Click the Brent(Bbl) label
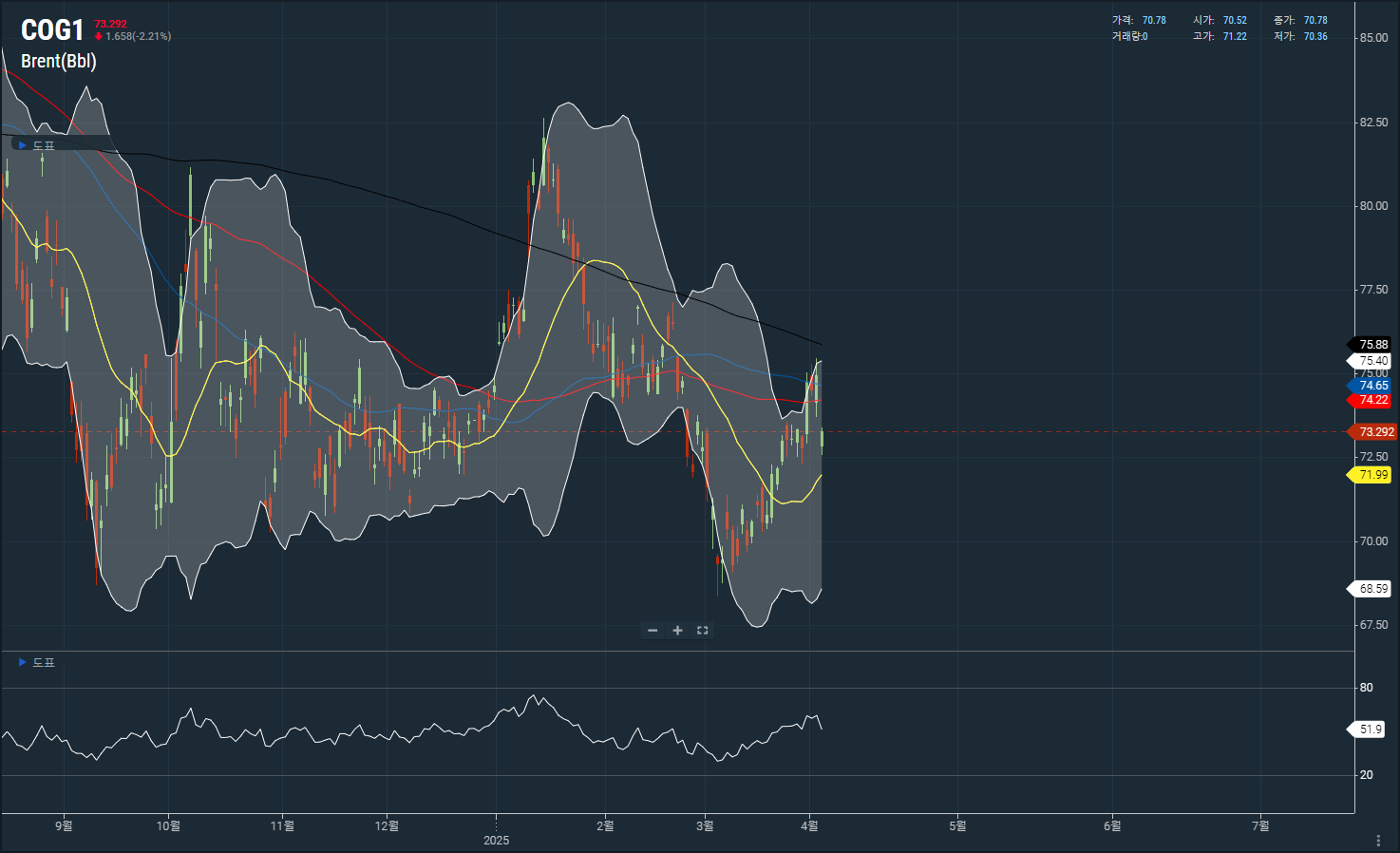Viewport: 1400px width, 853px height. [59, 61]
